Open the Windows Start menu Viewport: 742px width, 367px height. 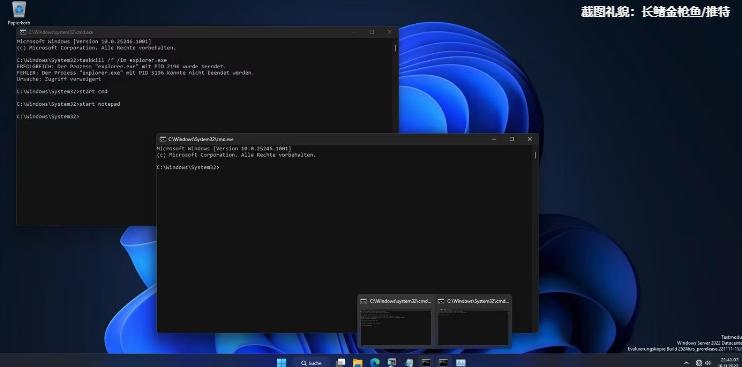[282, 363]
